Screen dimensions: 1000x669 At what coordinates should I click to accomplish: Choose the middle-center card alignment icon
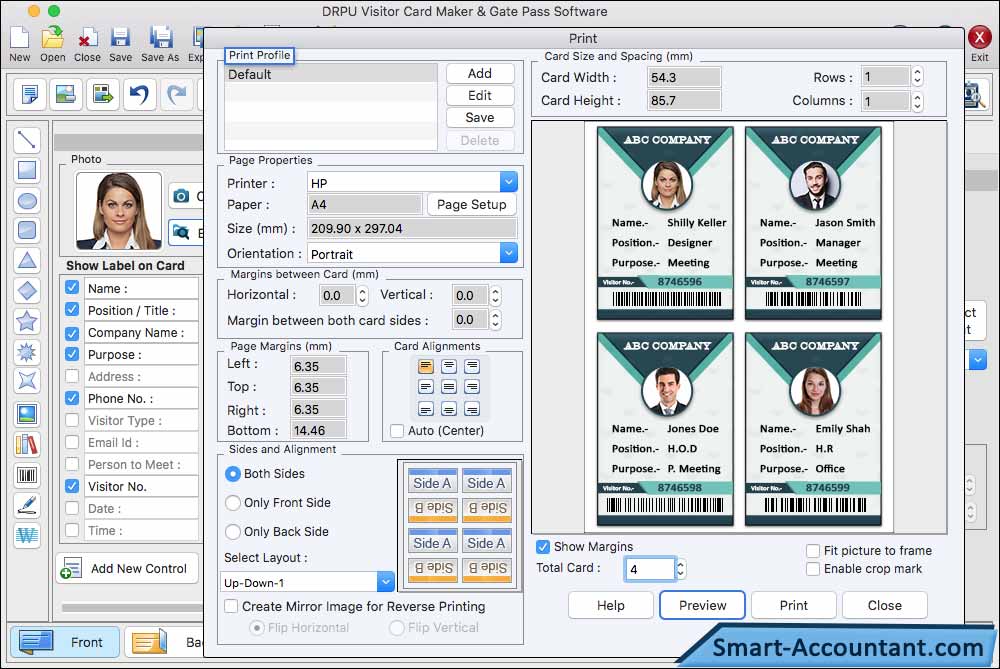tap(449, 387)
